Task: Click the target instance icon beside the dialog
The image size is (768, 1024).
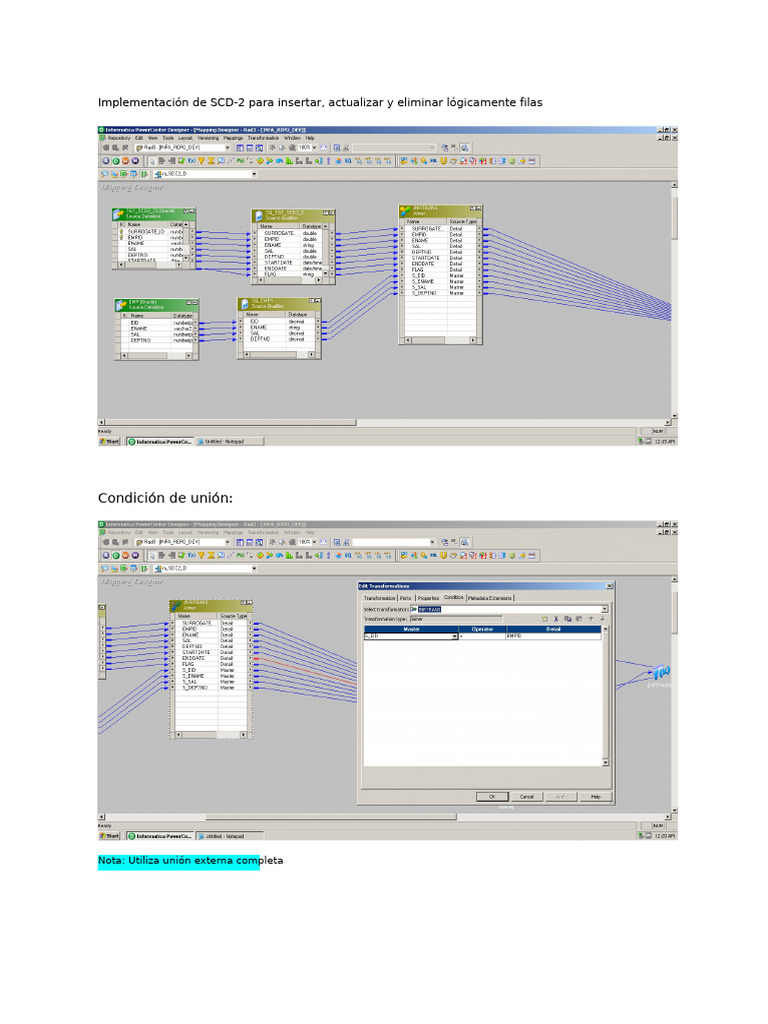Action: pyautogui.click(x=662, y=671)
